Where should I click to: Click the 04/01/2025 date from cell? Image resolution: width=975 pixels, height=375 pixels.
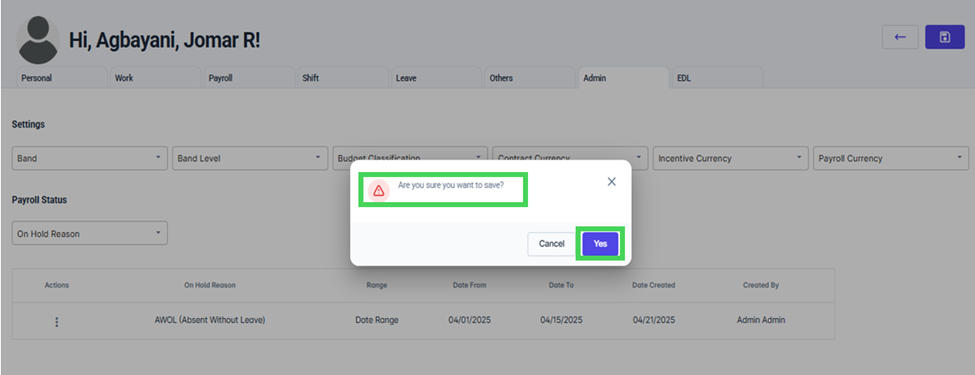[469, 320]
